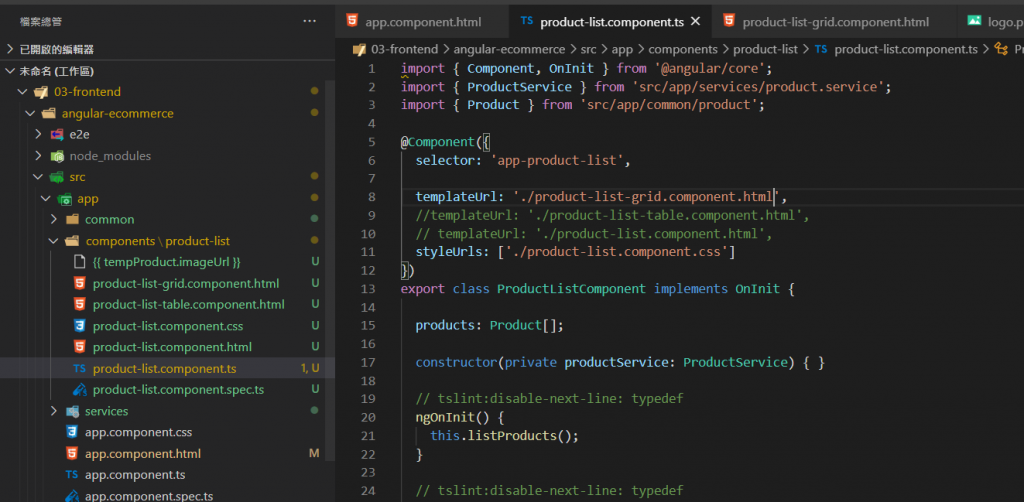Click the 檔案總管 explorer title
Image resolution: width=1024 pixels, height=502 pixels.
pyautogui.click(x=41, y=22)
